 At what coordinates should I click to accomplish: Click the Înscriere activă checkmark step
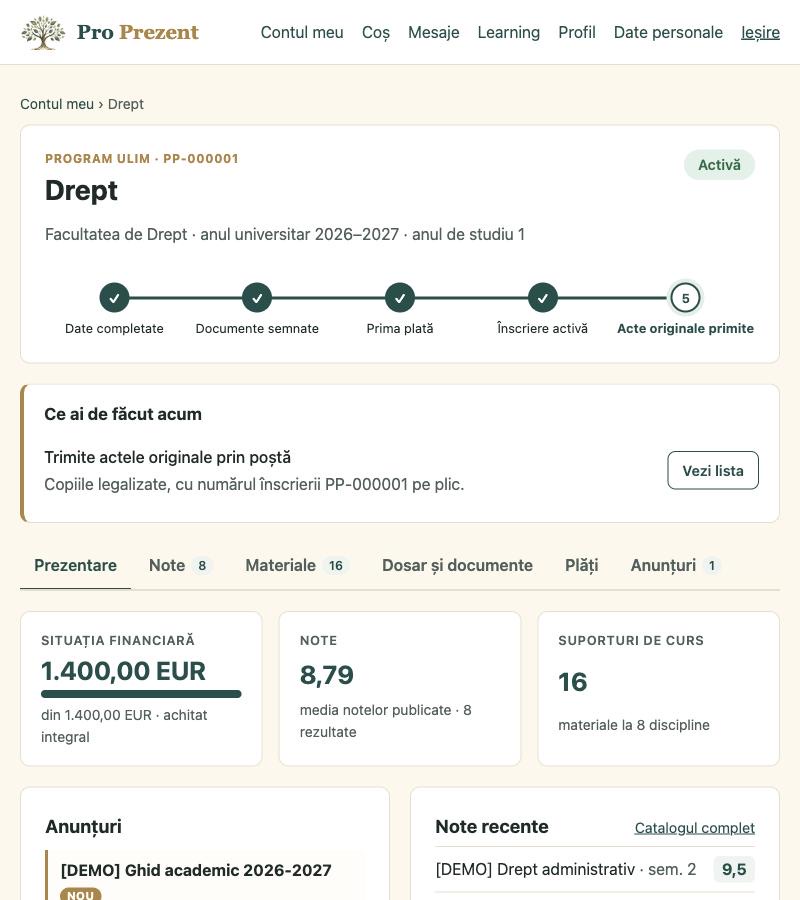pyautogui.click(x=542, y=297)
